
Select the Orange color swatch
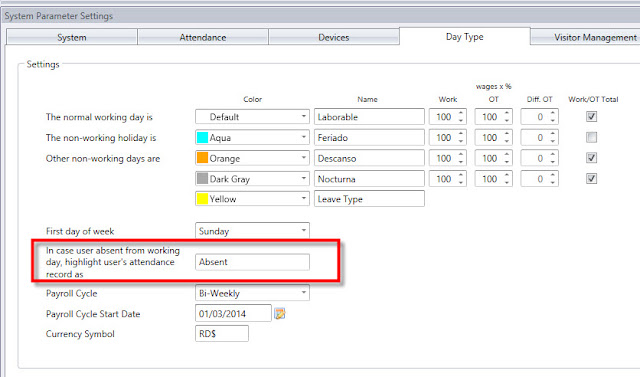tap(202, 158)
